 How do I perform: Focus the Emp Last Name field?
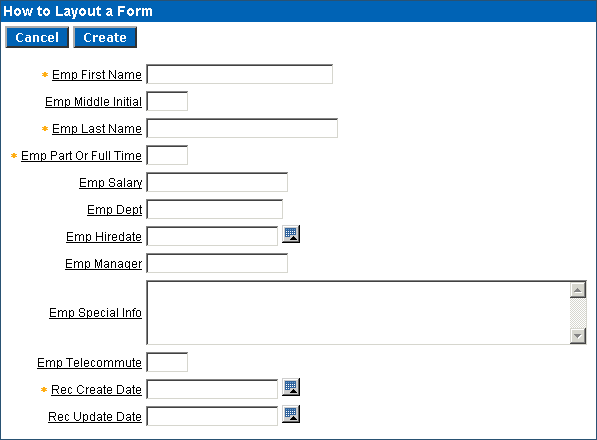242,128
